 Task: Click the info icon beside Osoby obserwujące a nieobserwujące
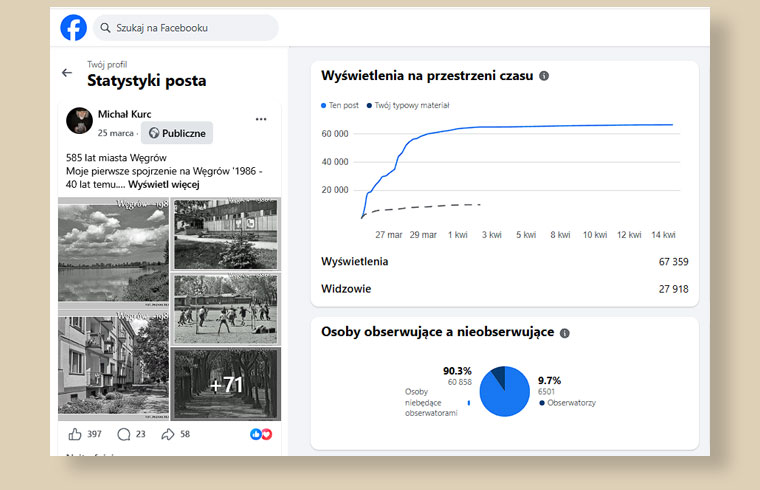coord(565,333)
